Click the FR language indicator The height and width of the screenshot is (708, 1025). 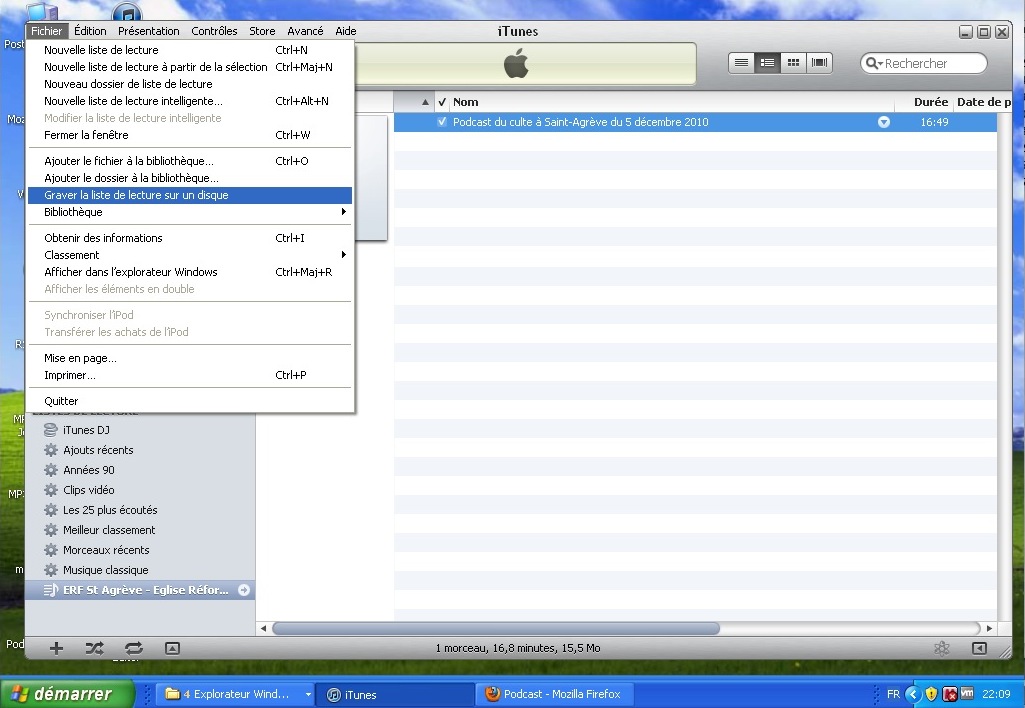click(893, 694)
